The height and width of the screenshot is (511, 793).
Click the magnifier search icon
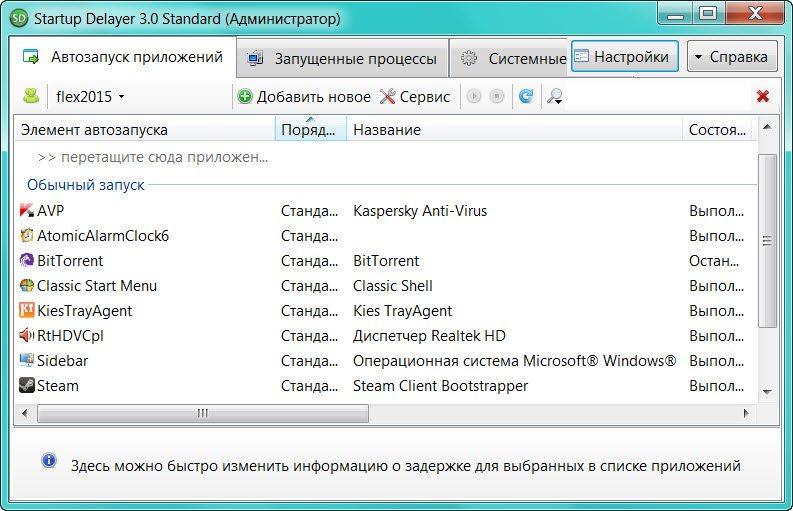coord(555,96)
